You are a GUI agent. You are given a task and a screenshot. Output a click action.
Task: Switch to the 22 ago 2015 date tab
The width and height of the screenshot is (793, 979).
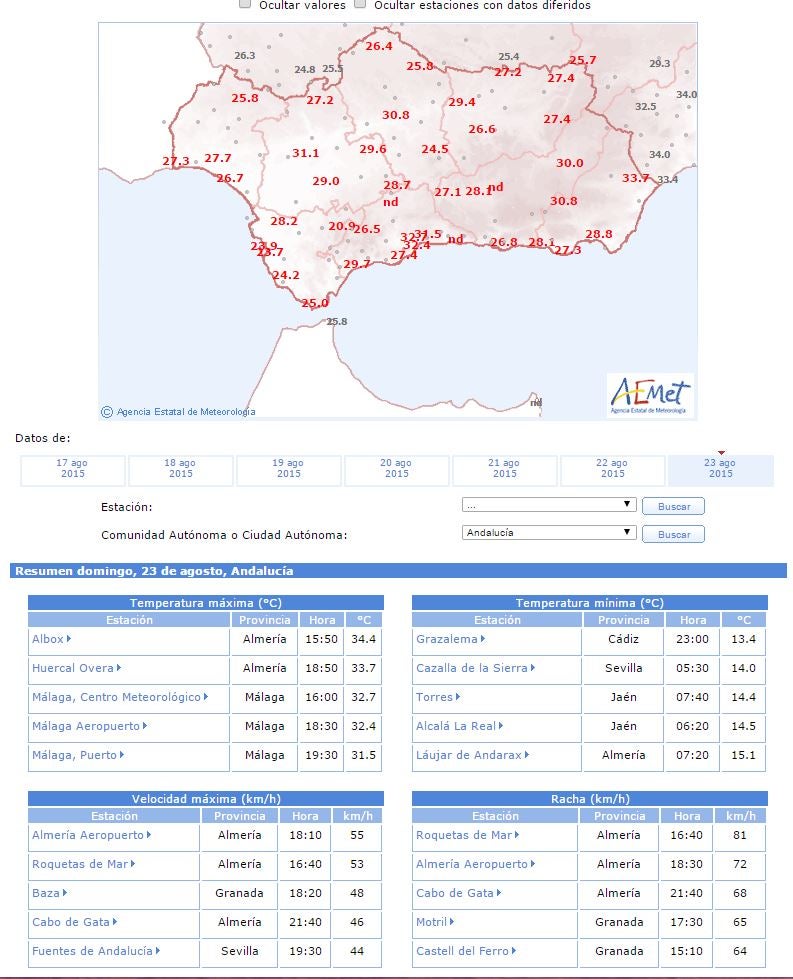(612, 469)
